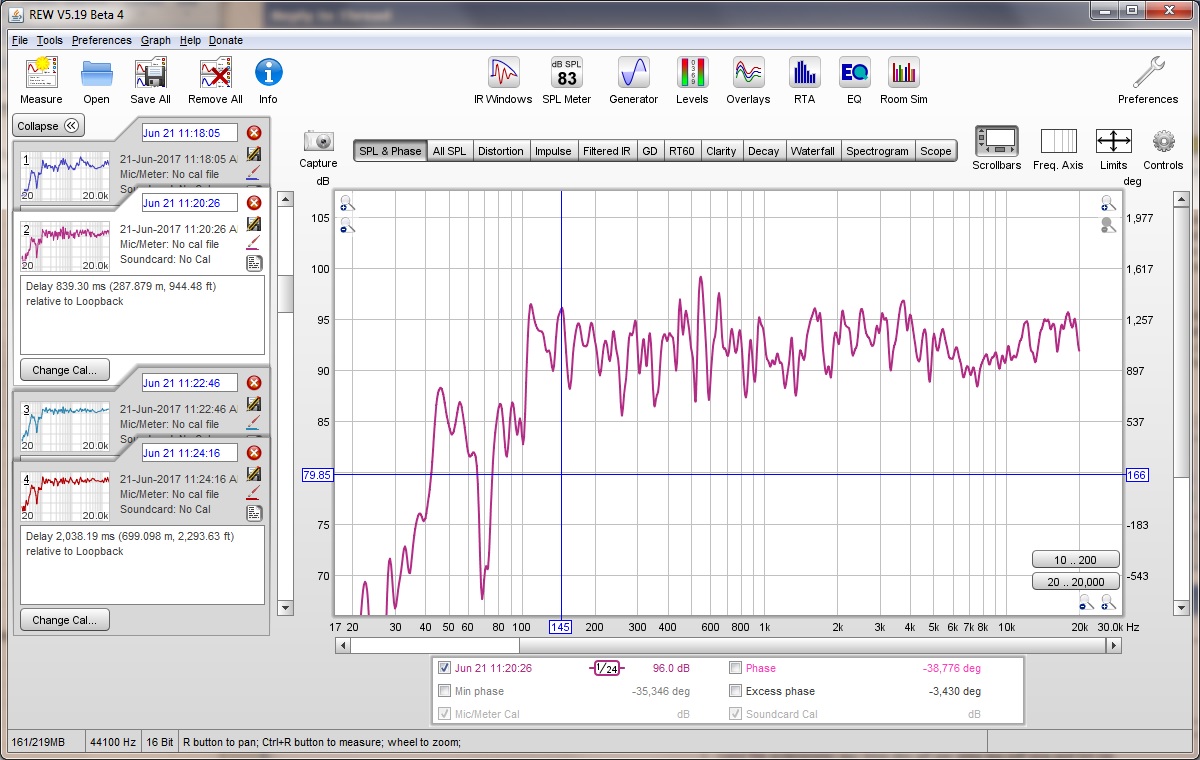1200x760 pixels.
Task: Toggle the Freq. Axis scale icon
Action: pyautogui.click(x=1058, y=141)
